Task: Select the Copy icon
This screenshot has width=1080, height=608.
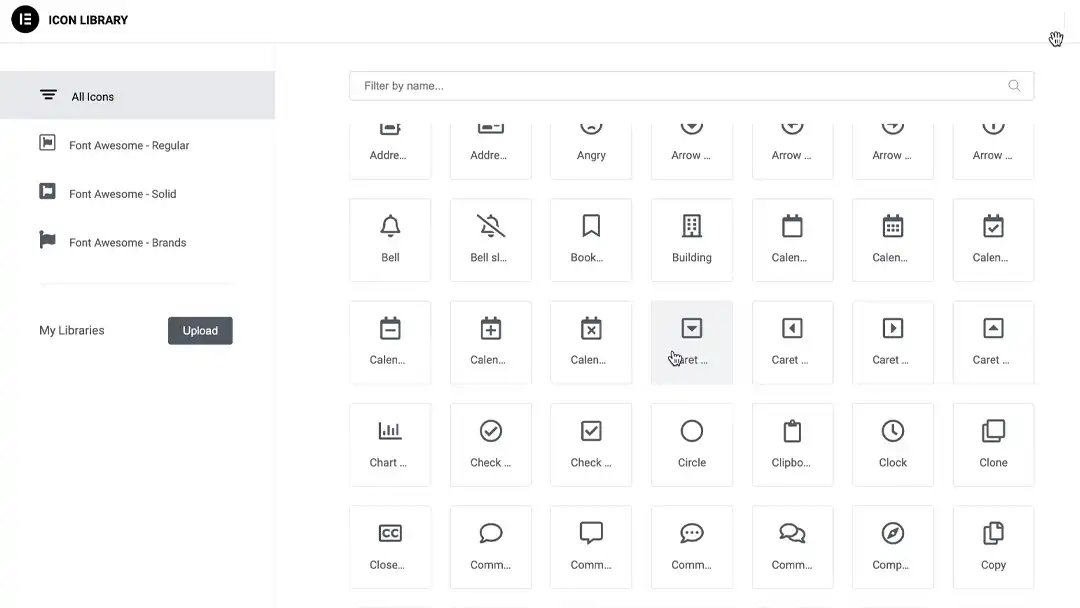Action: [x=993, y=546]
